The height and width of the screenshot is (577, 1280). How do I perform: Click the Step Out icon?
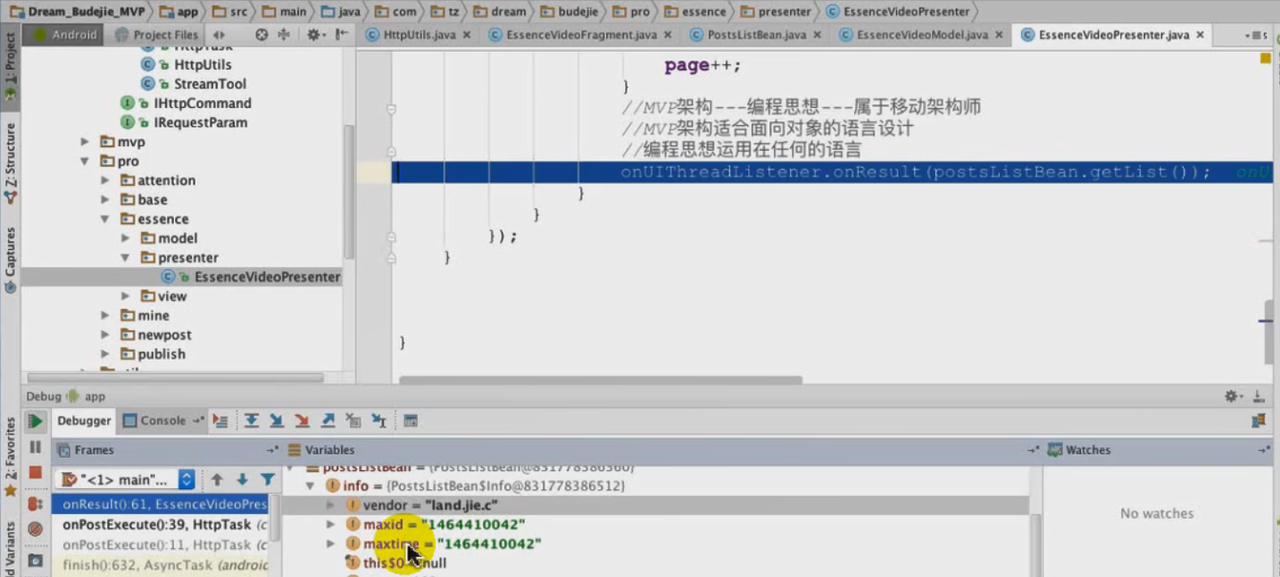click(328, 420)
